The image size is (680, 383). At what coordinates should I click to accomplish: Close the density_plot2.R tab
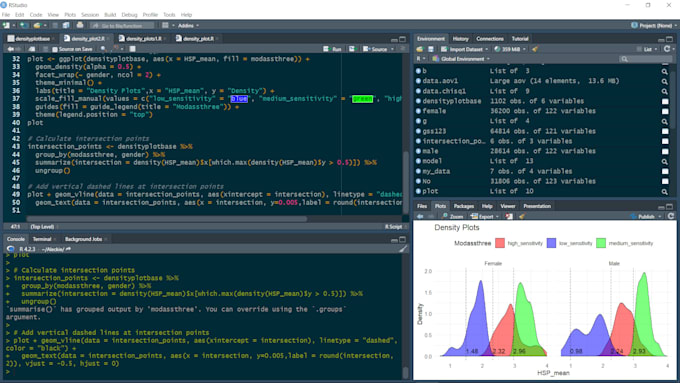[x=108, y=39]
